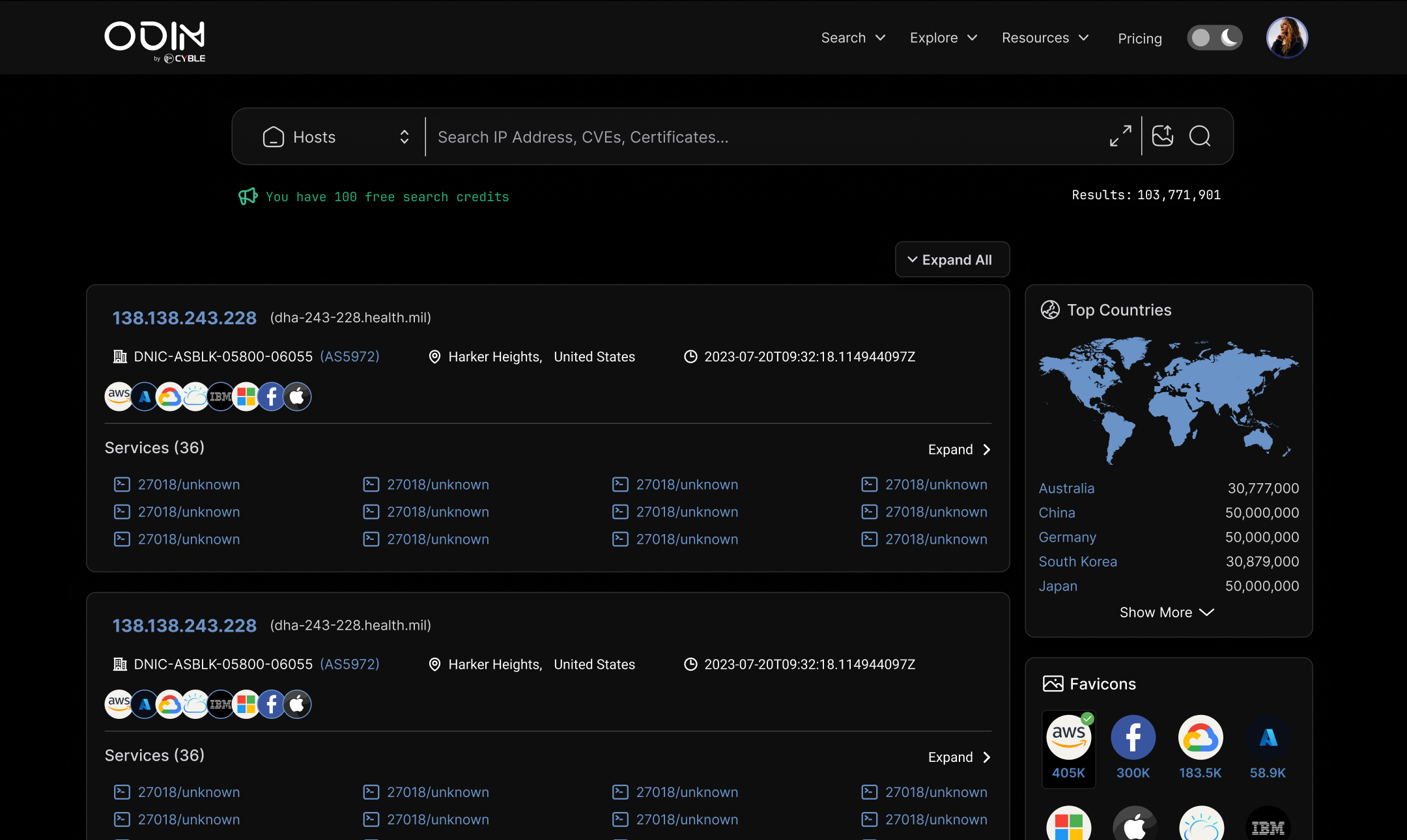Viewport: 1407px width, 840px height.
Task: Open the Explore menu
Action: click(943, 38)
